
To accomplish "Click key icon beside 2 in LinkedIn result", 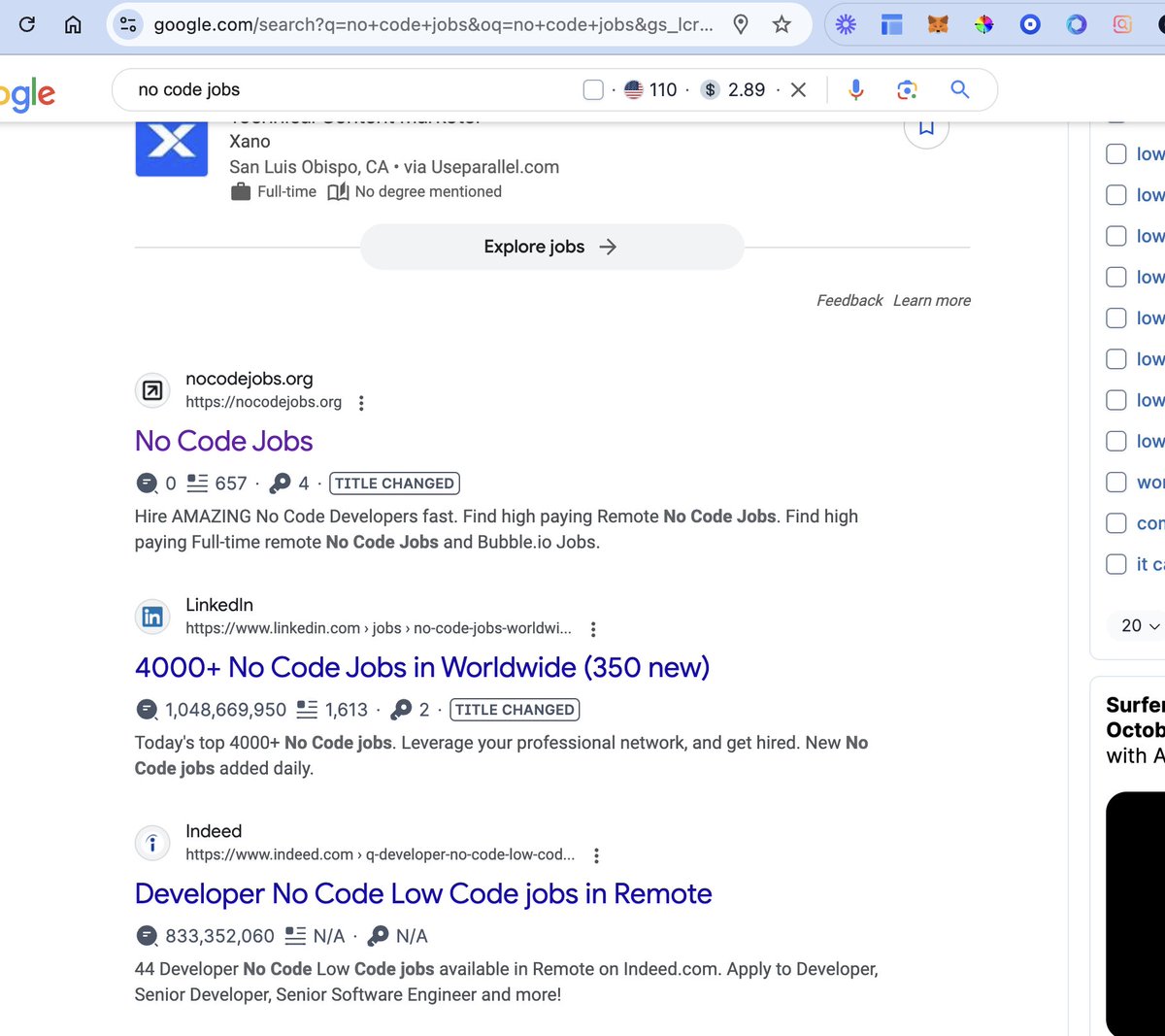I will click(401, 709).
